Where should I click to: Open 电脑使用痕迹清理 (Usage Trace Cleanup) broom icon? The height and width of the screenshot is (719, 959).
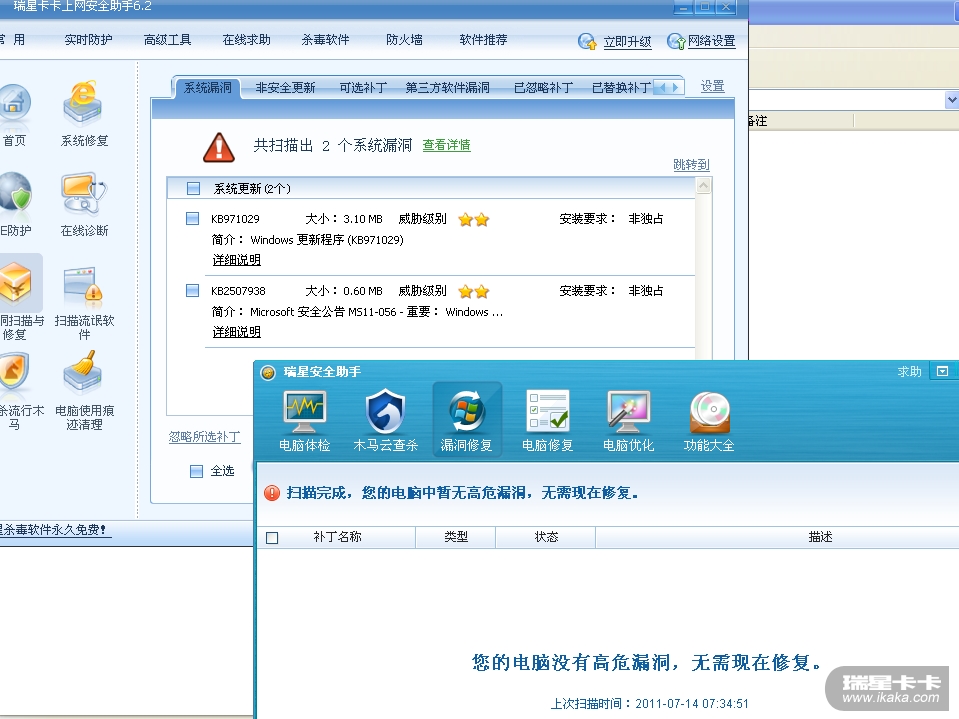[x=83, y=372]
